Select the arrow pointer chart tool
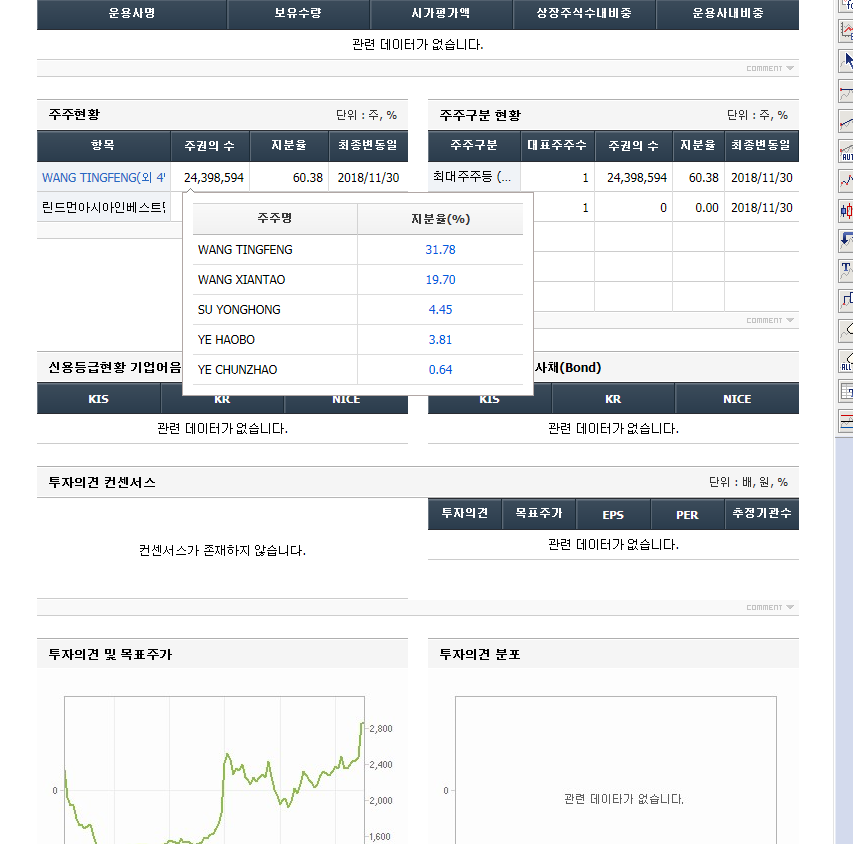Screen dimensions: 853x844 (x=846, y=61)
